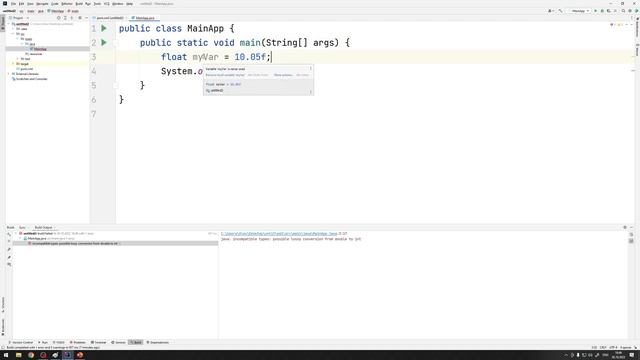Expand External Libraries in the project tree
Screen dimensions: 640x360
[9, 74]
